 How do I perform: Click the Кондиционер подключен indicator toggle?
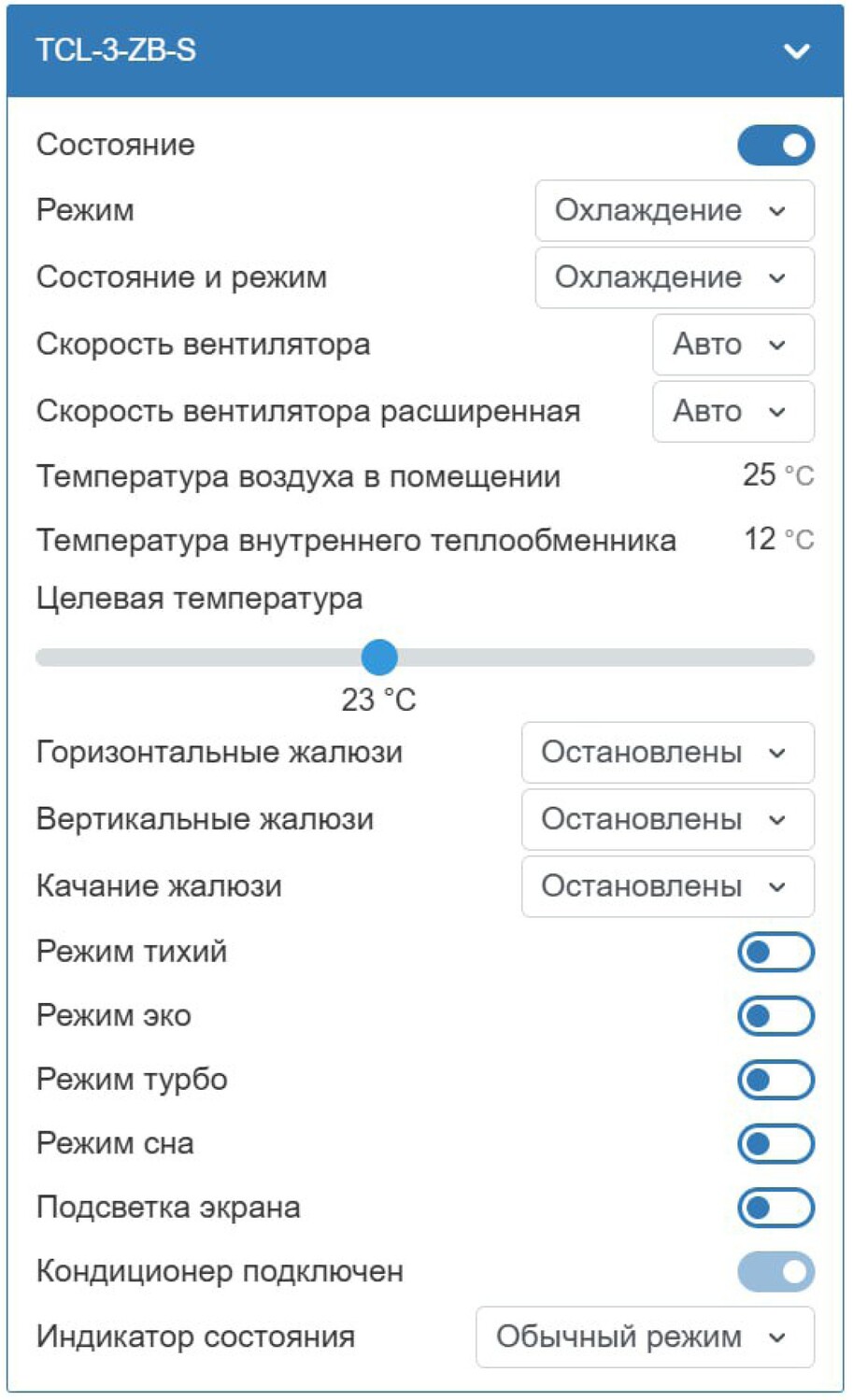click(774, 1270)
